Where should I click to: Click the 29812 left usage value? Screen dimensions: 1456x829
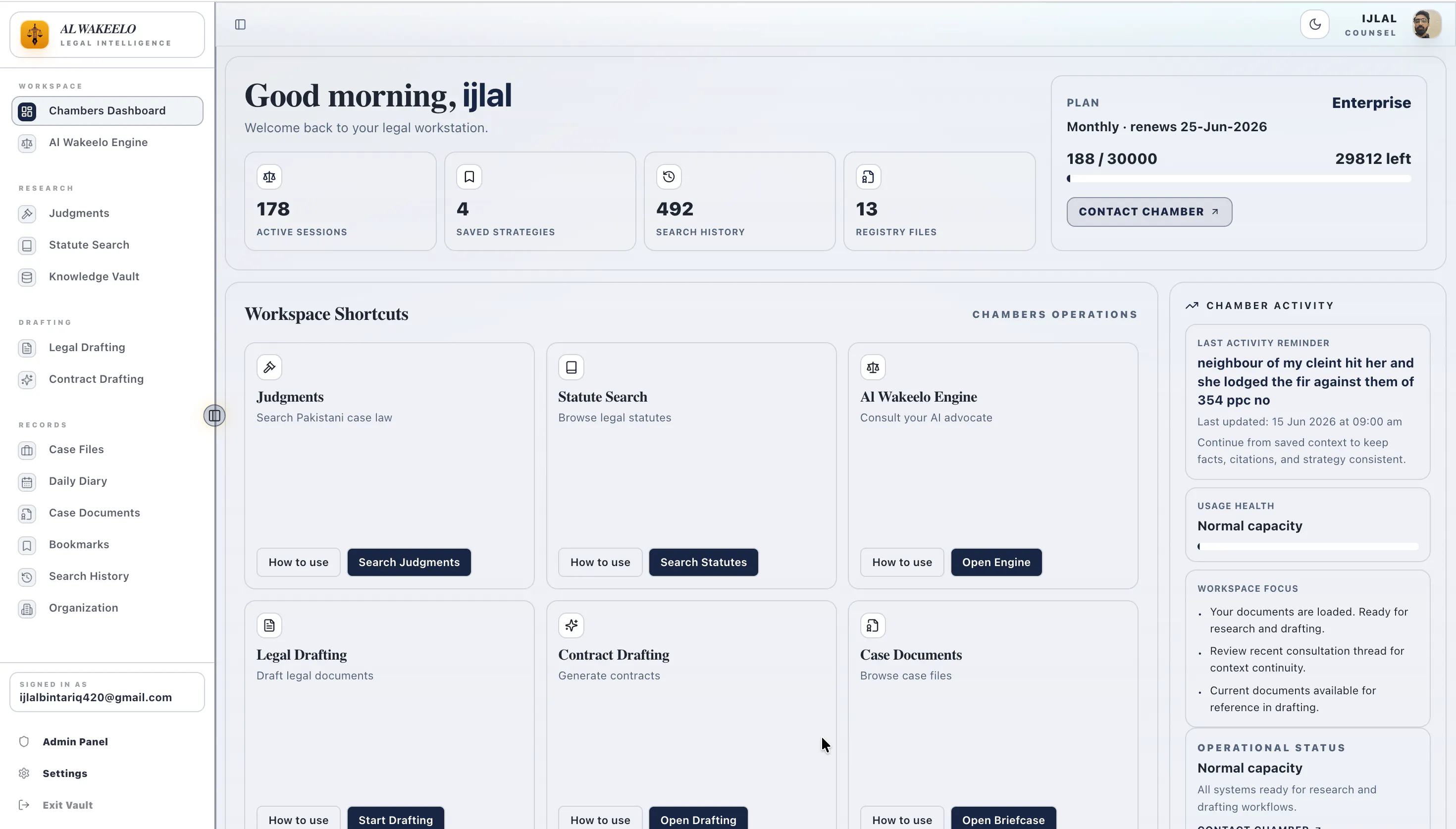click(x=1373, y=158)
